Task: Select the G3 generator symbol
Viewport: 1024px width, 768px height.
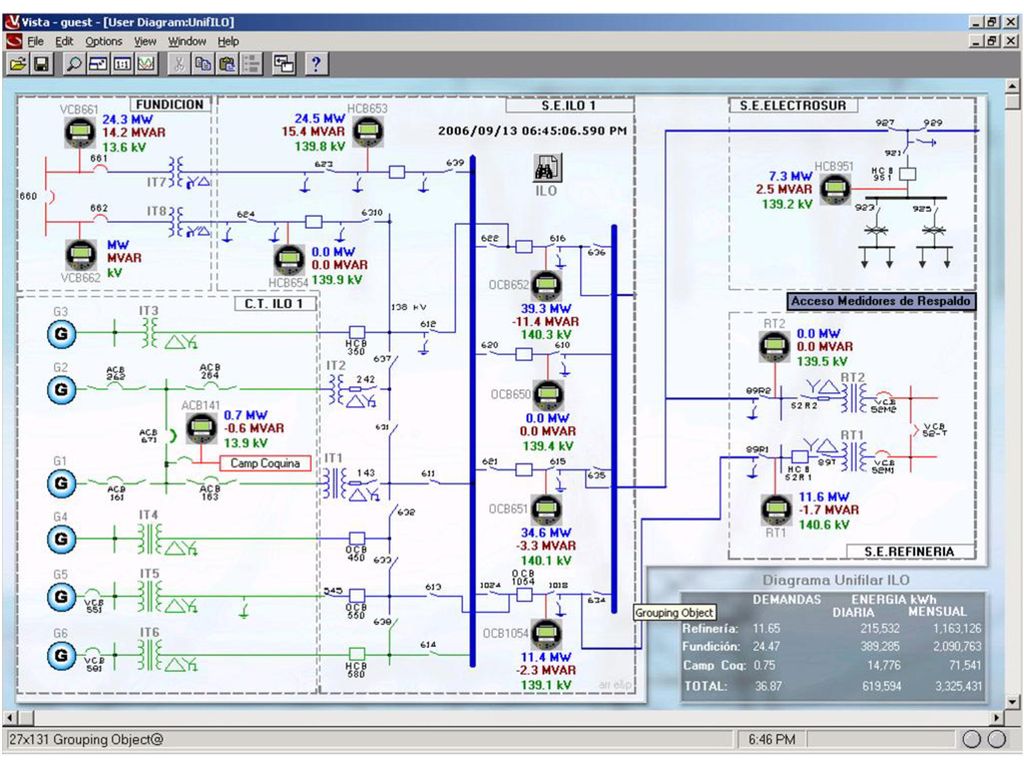Action: click(x=61, y=334)
